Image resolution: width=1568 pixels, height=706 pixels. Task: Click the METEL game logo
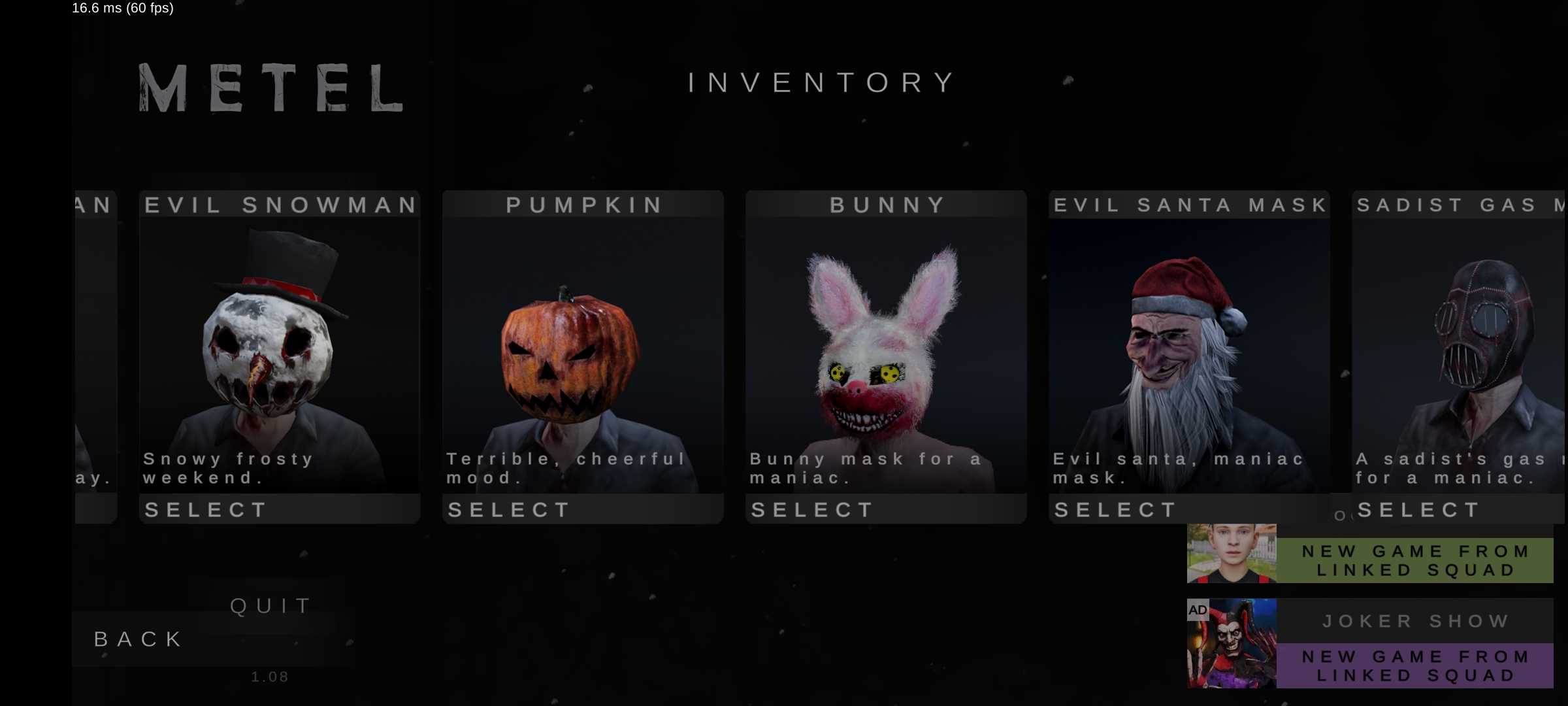tap(270, 88)
